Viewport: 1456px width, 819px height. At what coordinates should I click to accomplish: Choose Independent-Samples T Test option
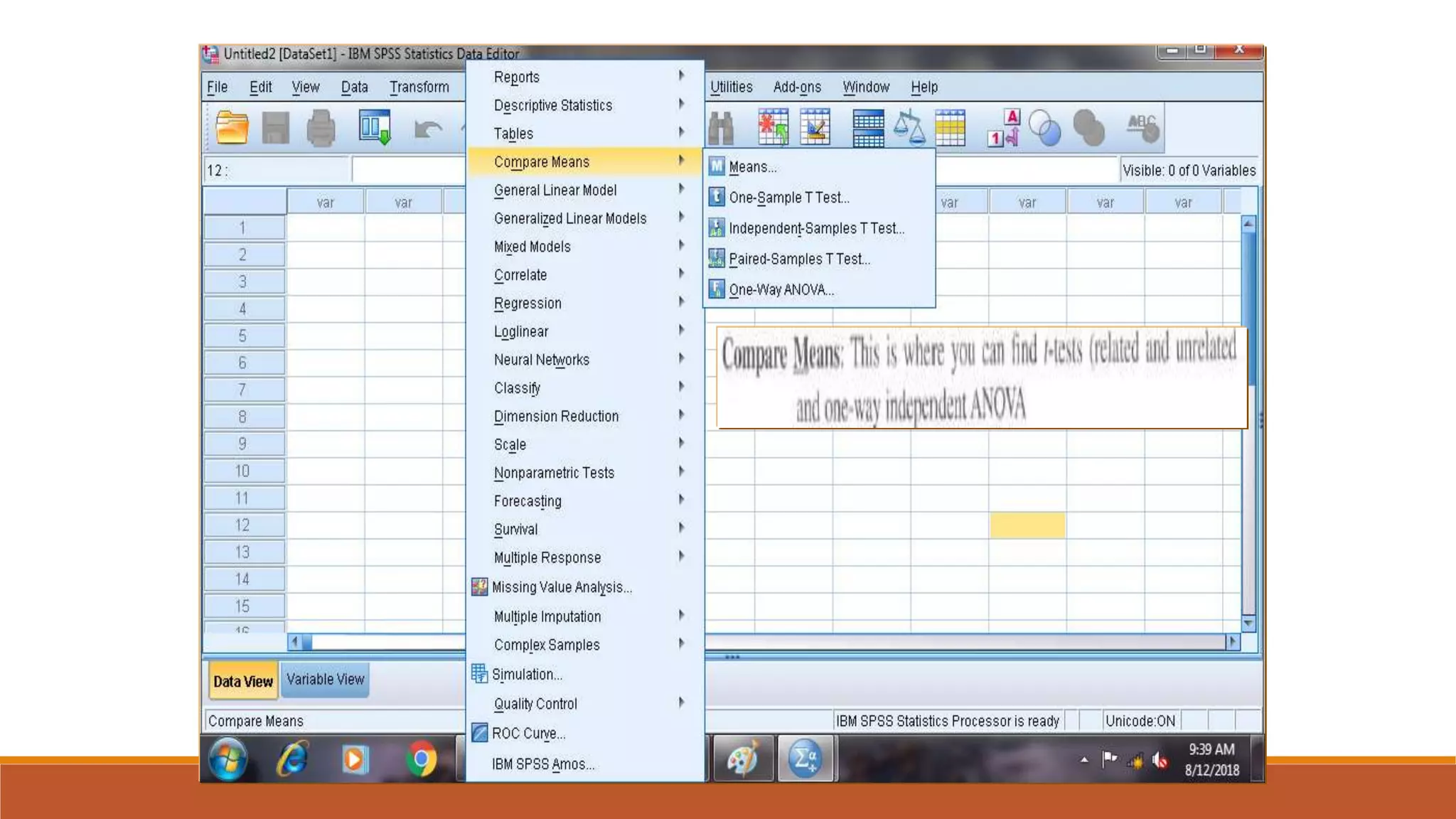(816, 229)
